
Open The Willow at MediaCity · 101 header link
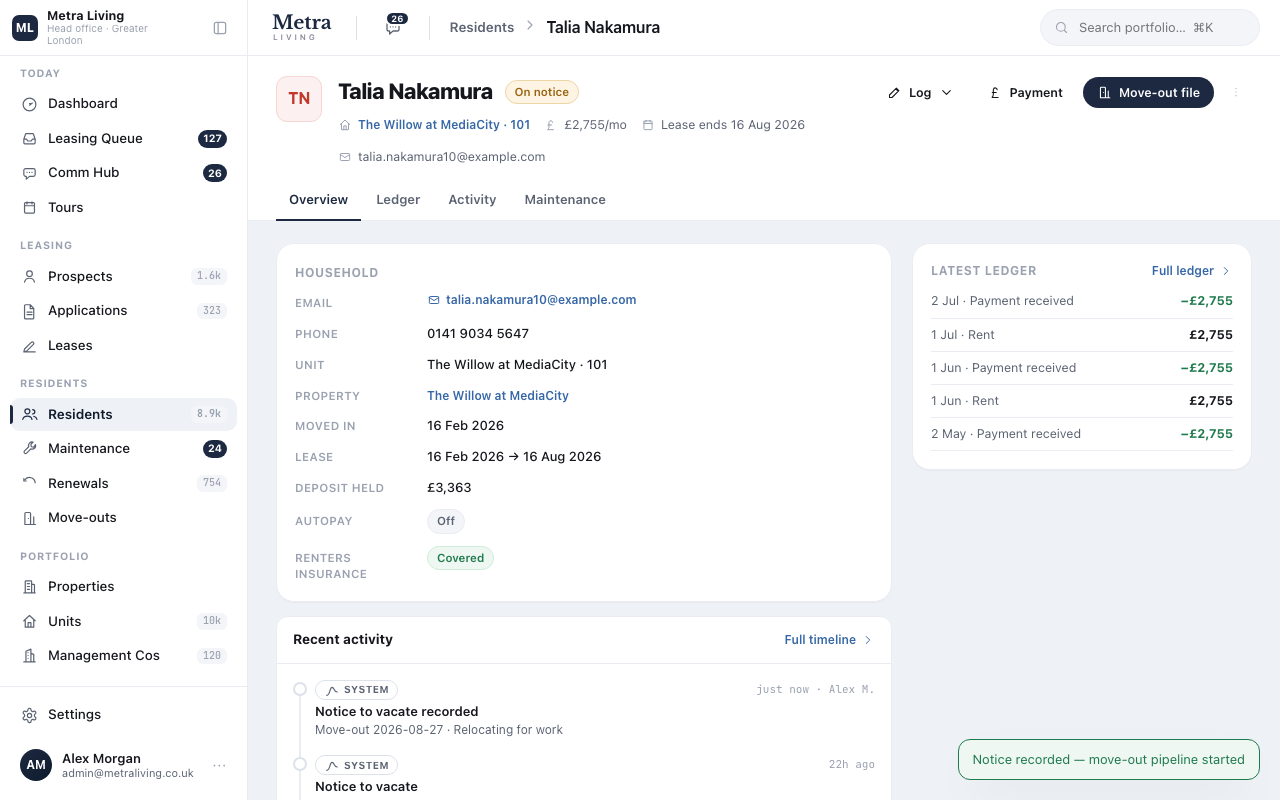[x=444, y=125]
